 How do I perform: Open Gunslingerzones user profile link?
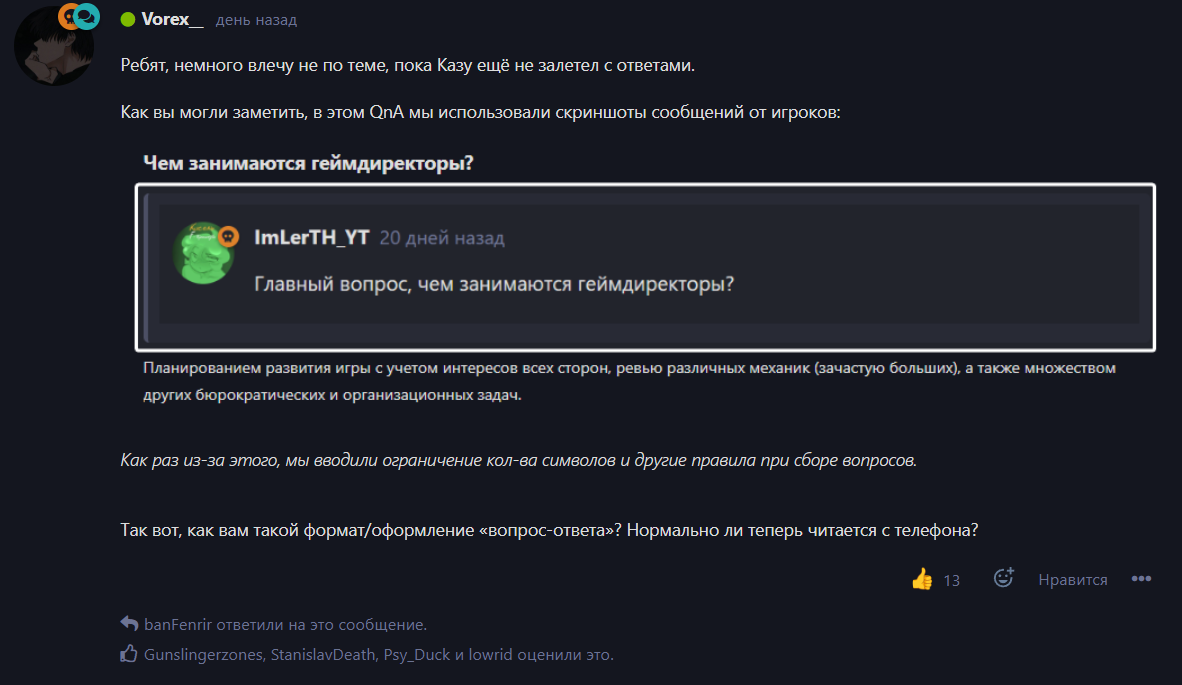(204, 655)
